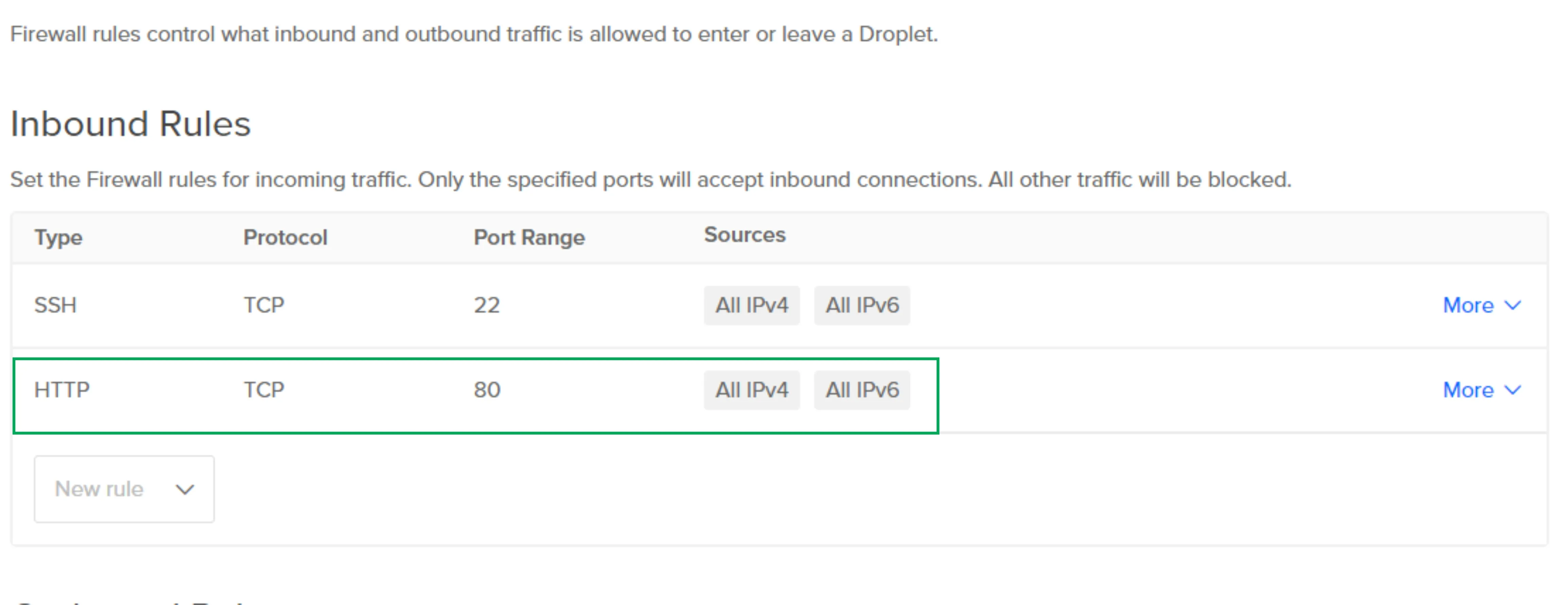
Task: Click the Firewall rules intro sentence
Action: pyautogui.click(x=474, y=34)
